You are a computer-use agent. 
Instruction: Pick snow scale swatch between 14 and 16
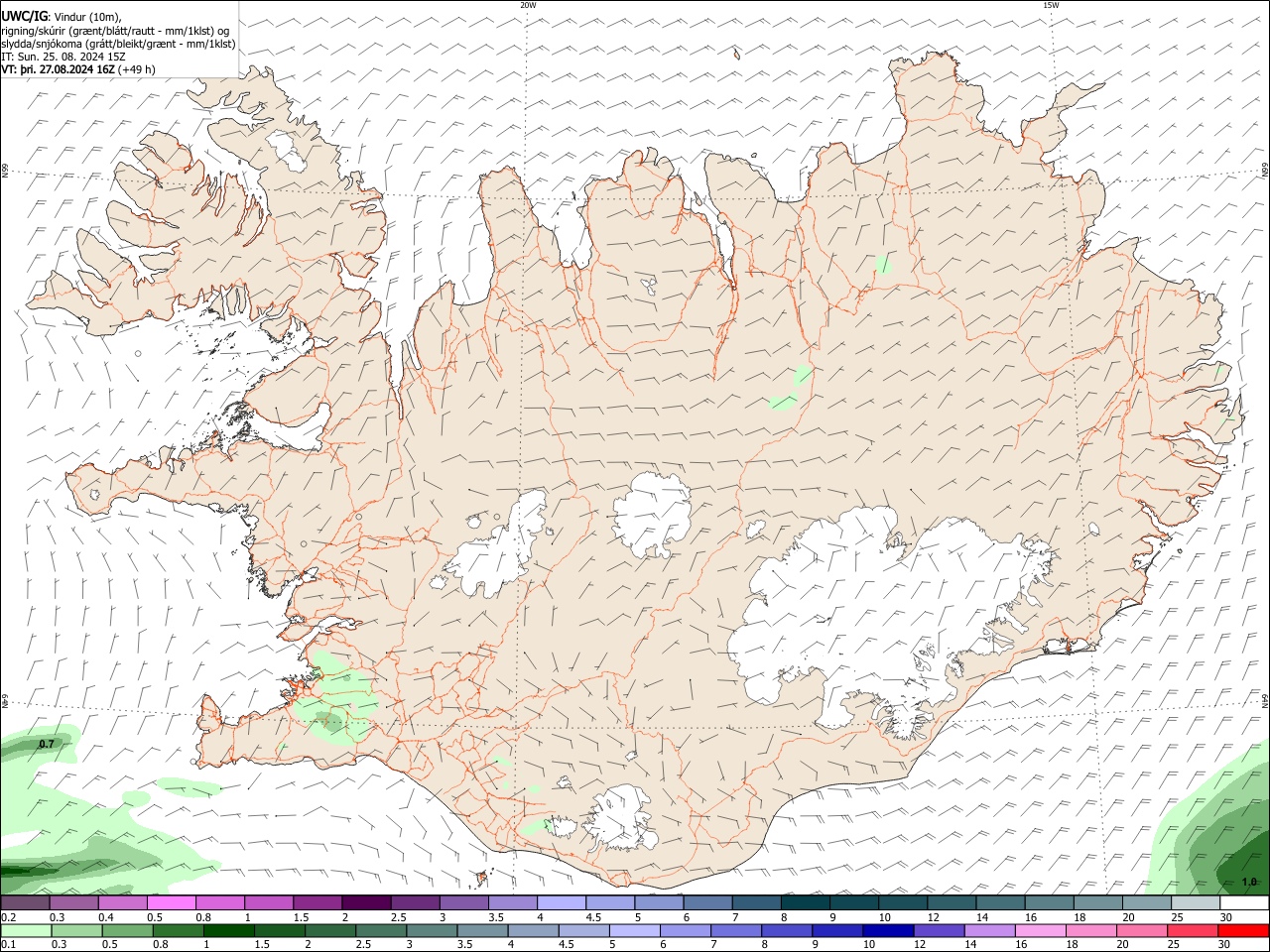[x=1001, y=902]
